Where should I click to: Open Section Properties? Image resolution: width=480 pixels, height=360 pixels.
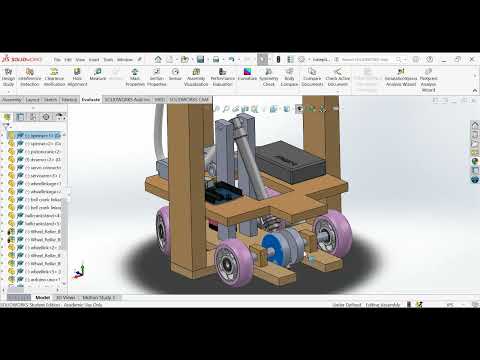click(156, 77)
